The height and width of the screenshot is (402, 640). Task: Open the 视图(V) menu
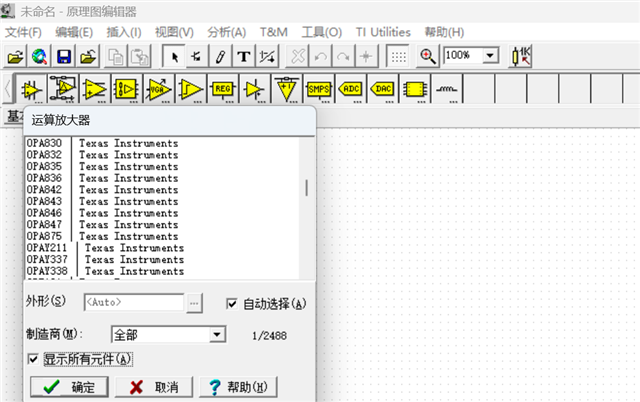[174, 32]
